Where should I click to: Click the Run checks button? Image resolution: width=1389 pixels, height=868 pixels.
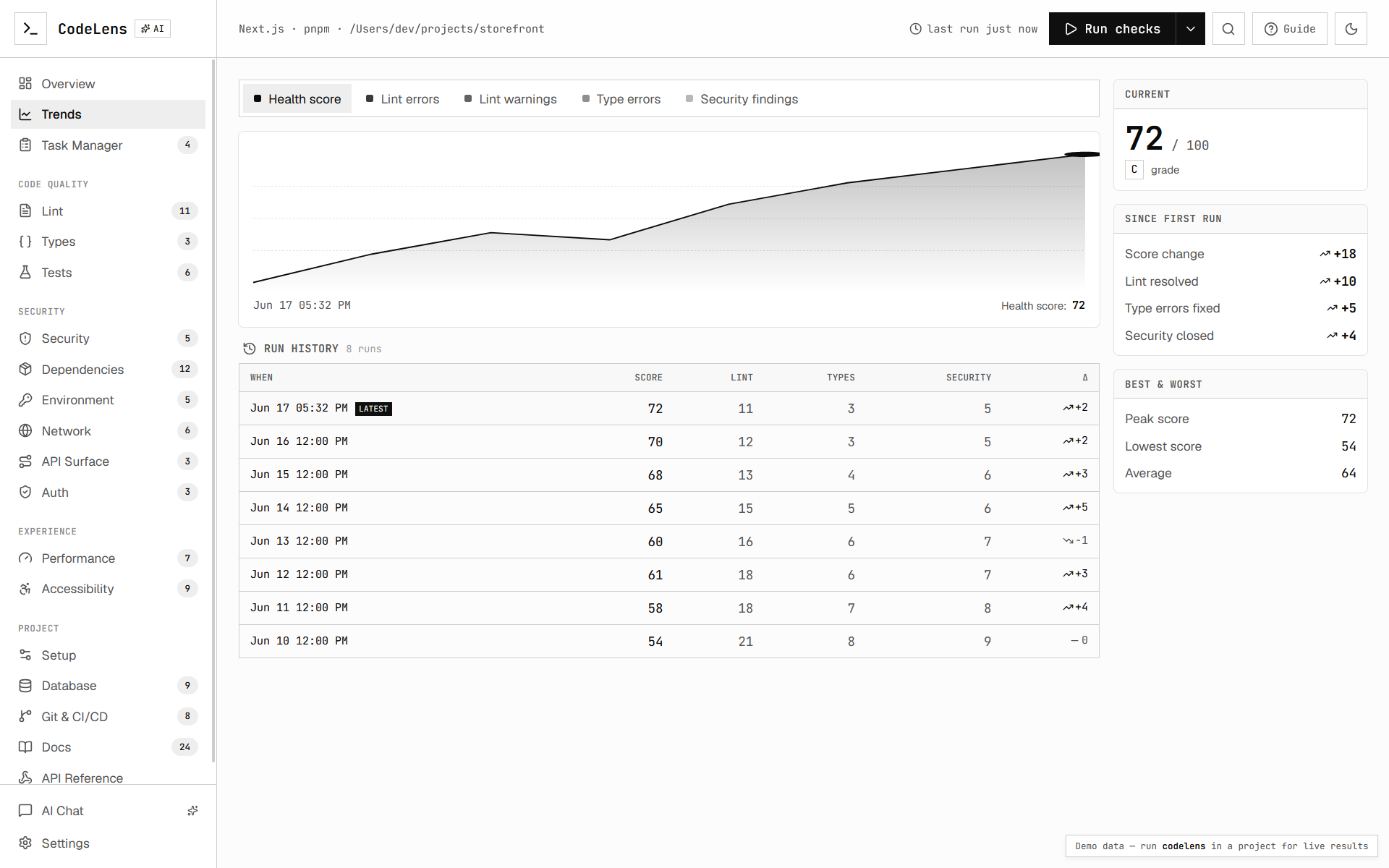[x=1113, y=29]
